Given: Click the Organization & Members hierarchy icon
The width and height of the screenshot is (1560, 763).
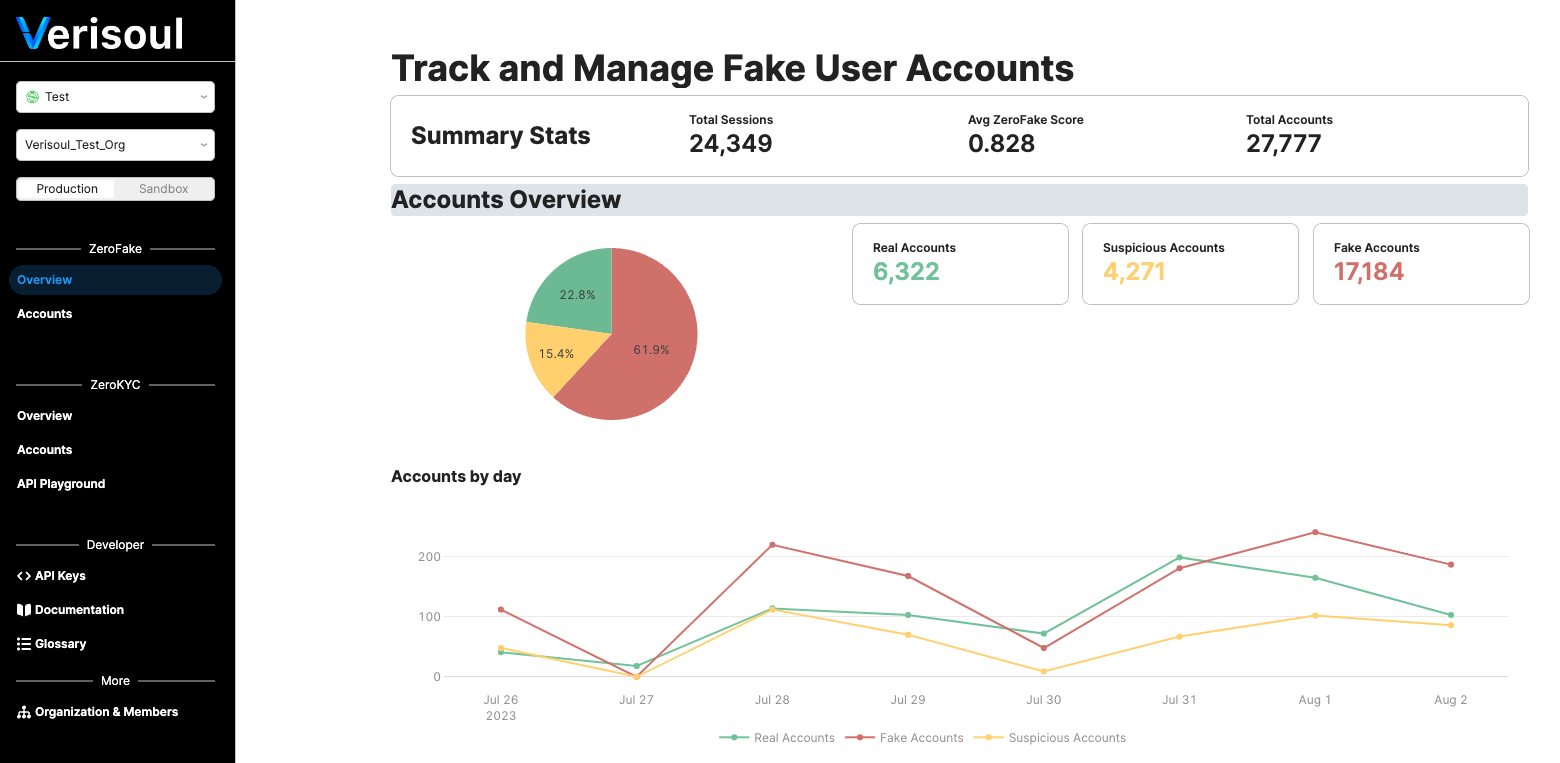Looking at the screenshot, I should click(x=24, y=712).
